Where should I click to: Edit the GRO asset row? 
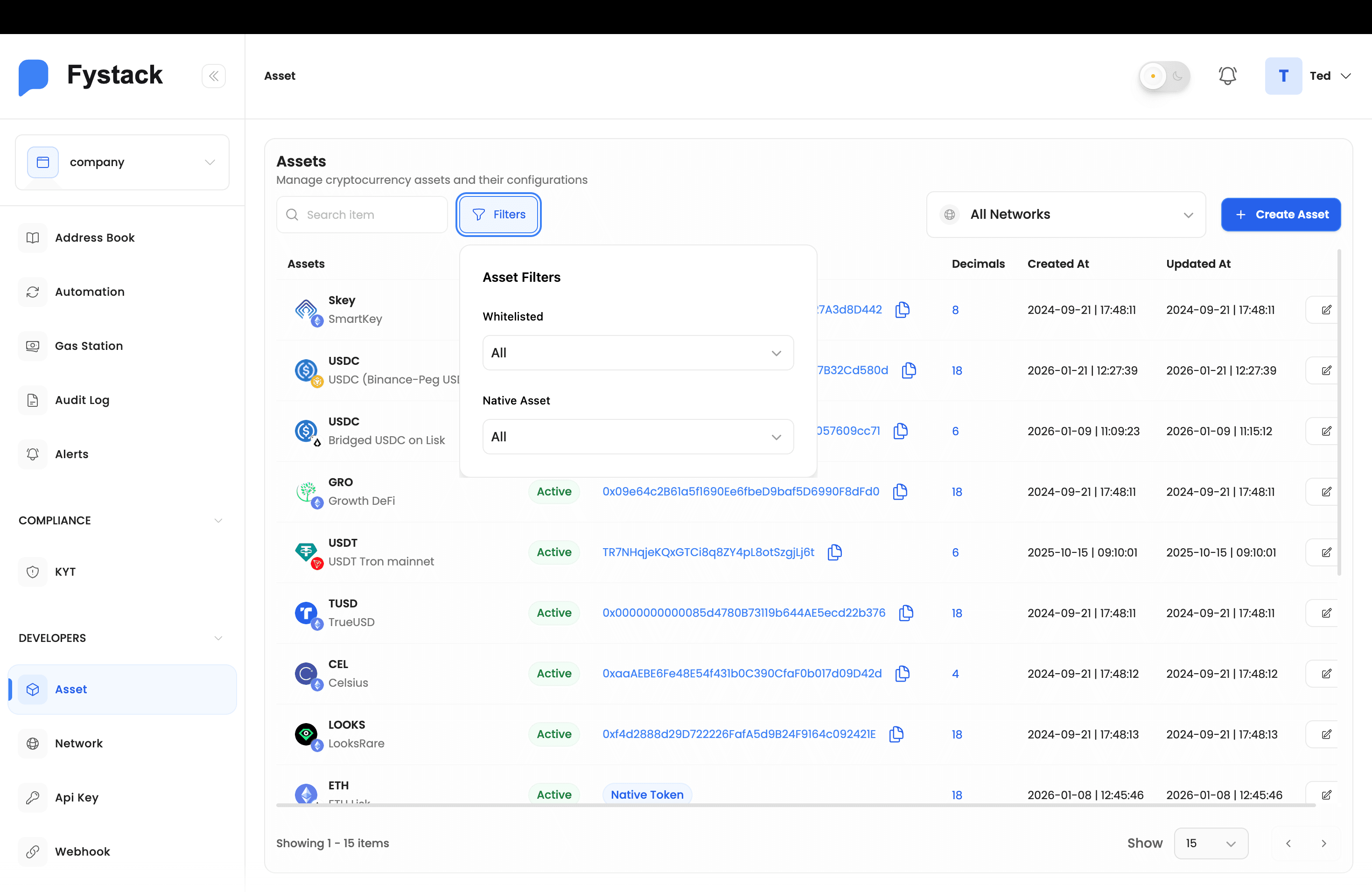click(1326, 492)
